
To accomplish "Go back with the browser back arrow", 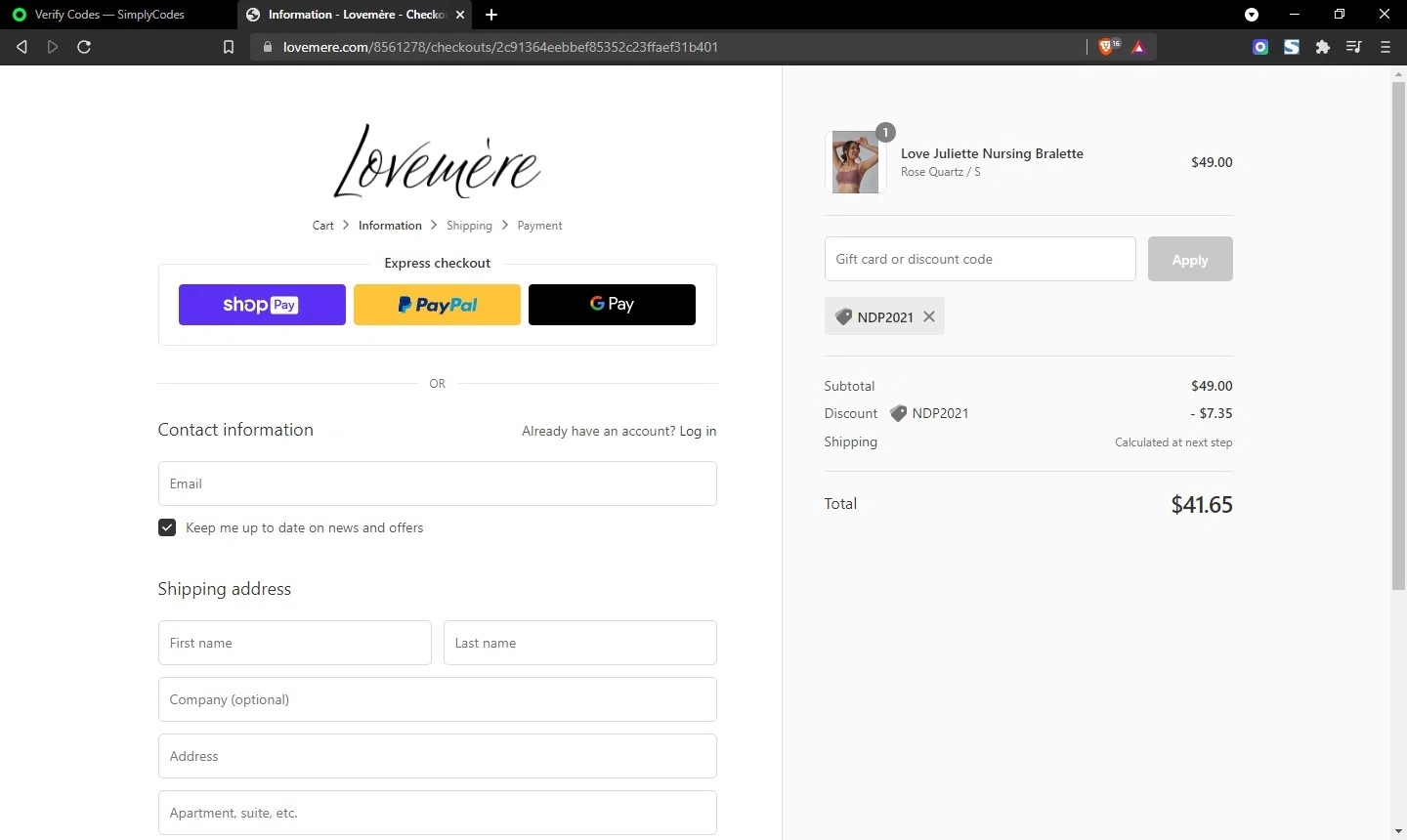I will (x=21, y=47).
